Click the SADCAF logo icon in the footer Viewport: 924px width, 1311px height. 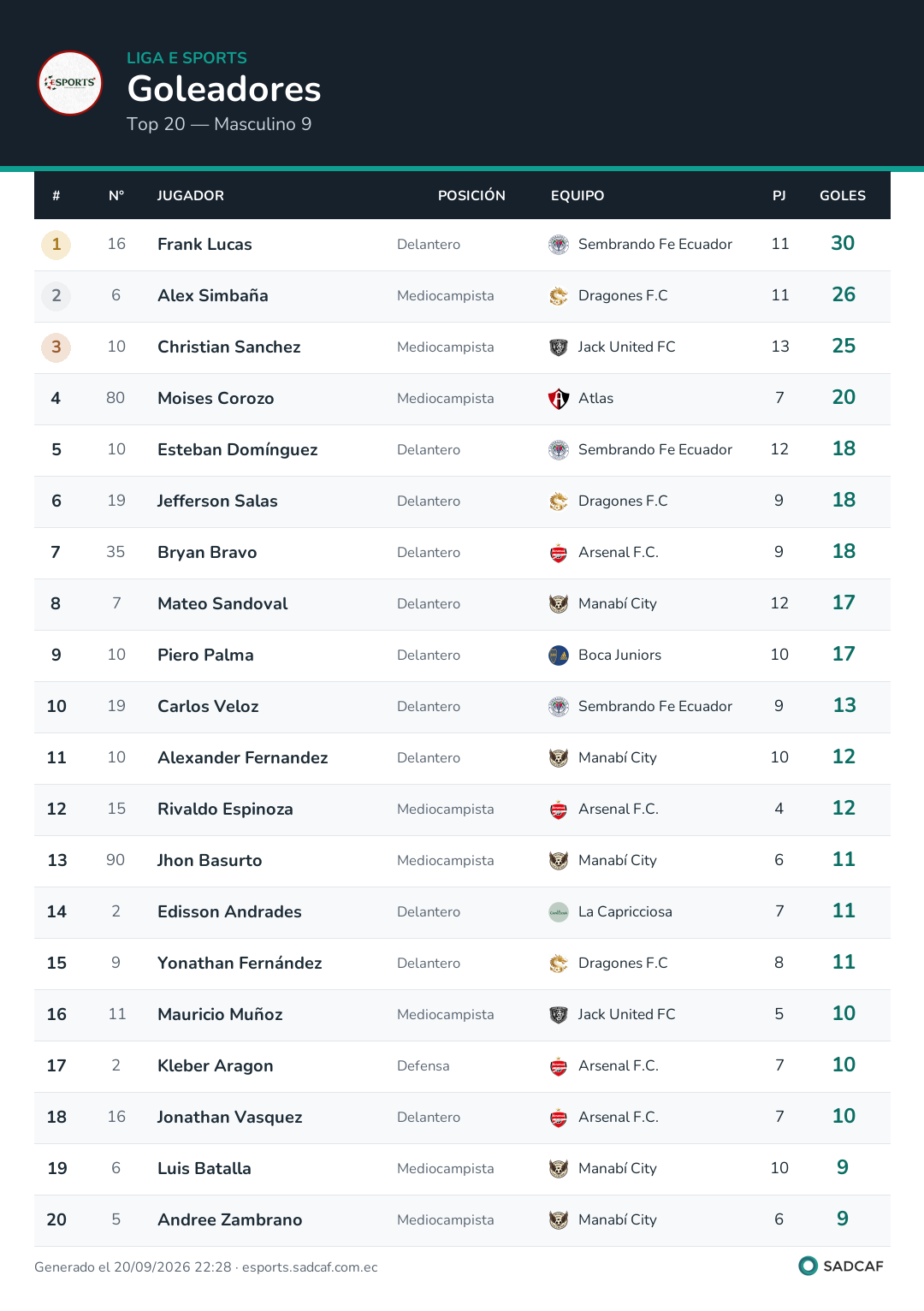[808, 1266]
